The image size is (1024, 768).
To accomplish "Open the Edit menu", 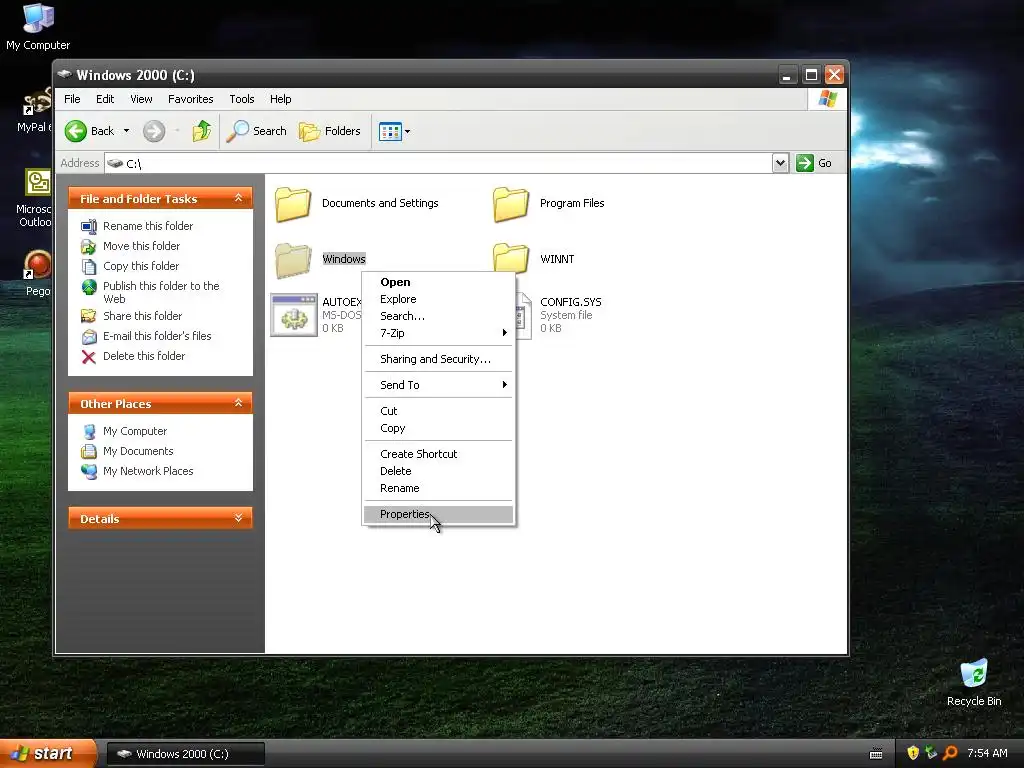I will click(x=105, y=99).
